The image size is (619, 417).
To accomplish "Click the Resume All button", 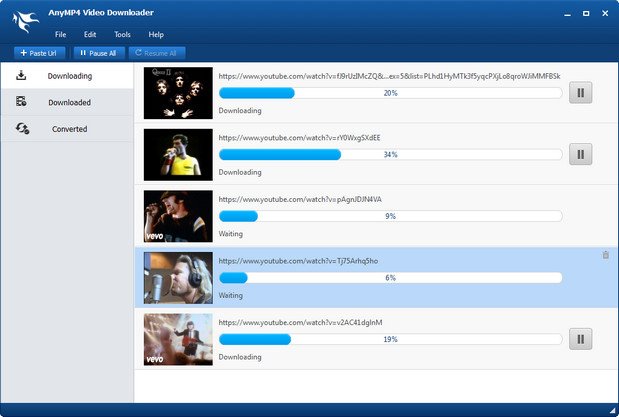I will [157, 53].
